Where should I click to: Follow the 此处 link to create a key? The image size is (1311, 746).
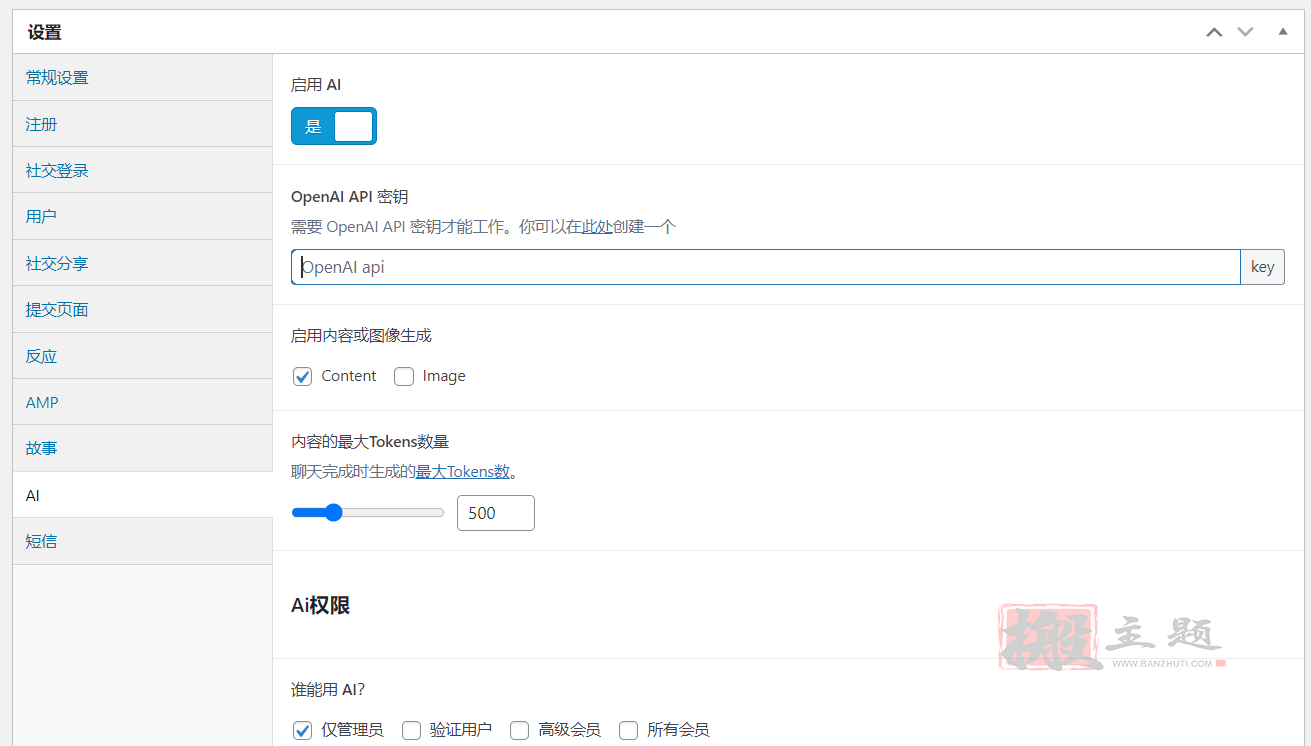[597, 227]
